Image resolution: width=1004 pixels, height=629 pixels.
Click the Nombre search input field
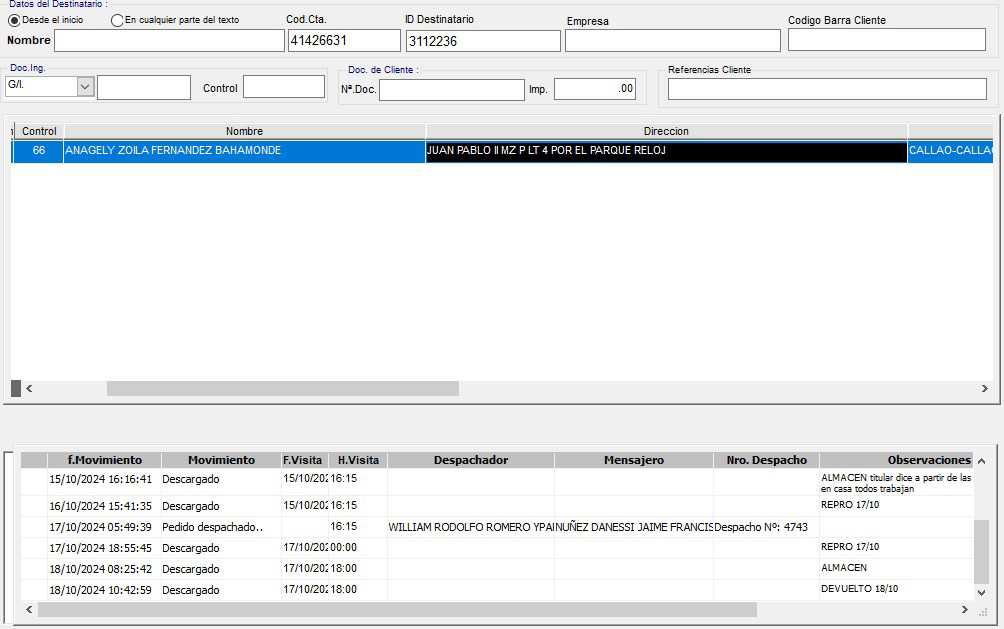tap(169, 41)
